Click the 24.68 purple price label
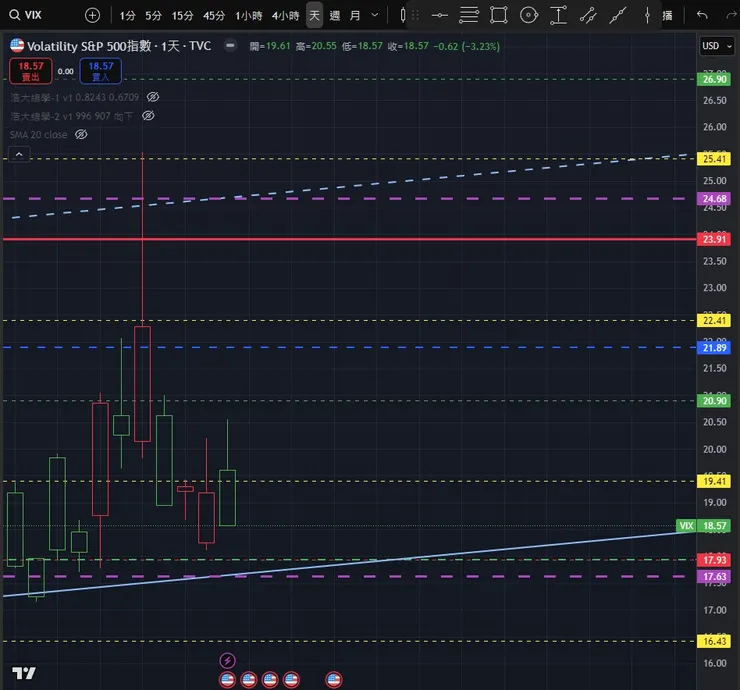 (714, 199)
